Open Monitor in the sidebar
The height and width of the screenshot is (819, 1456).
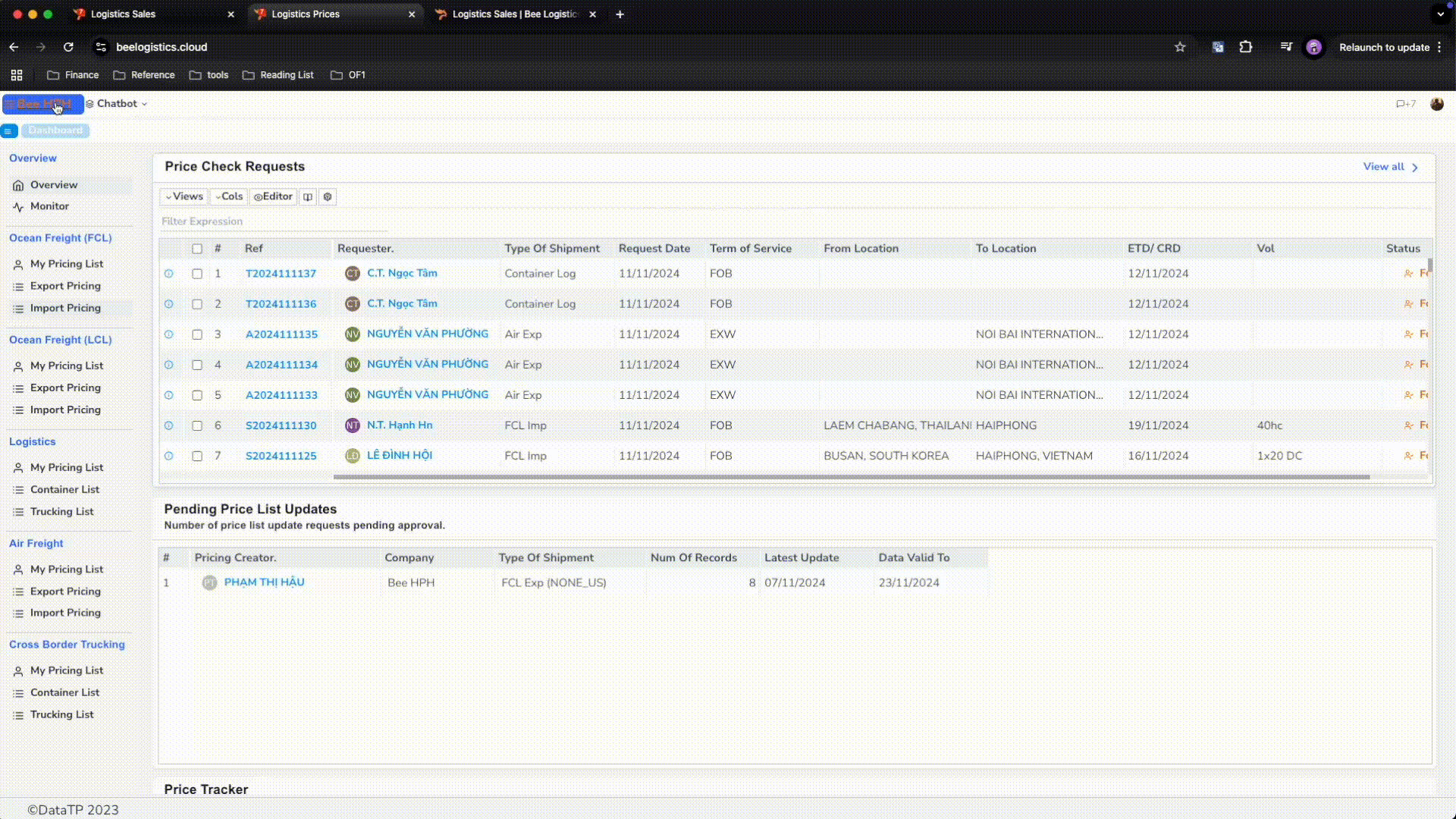coord(49,206)
